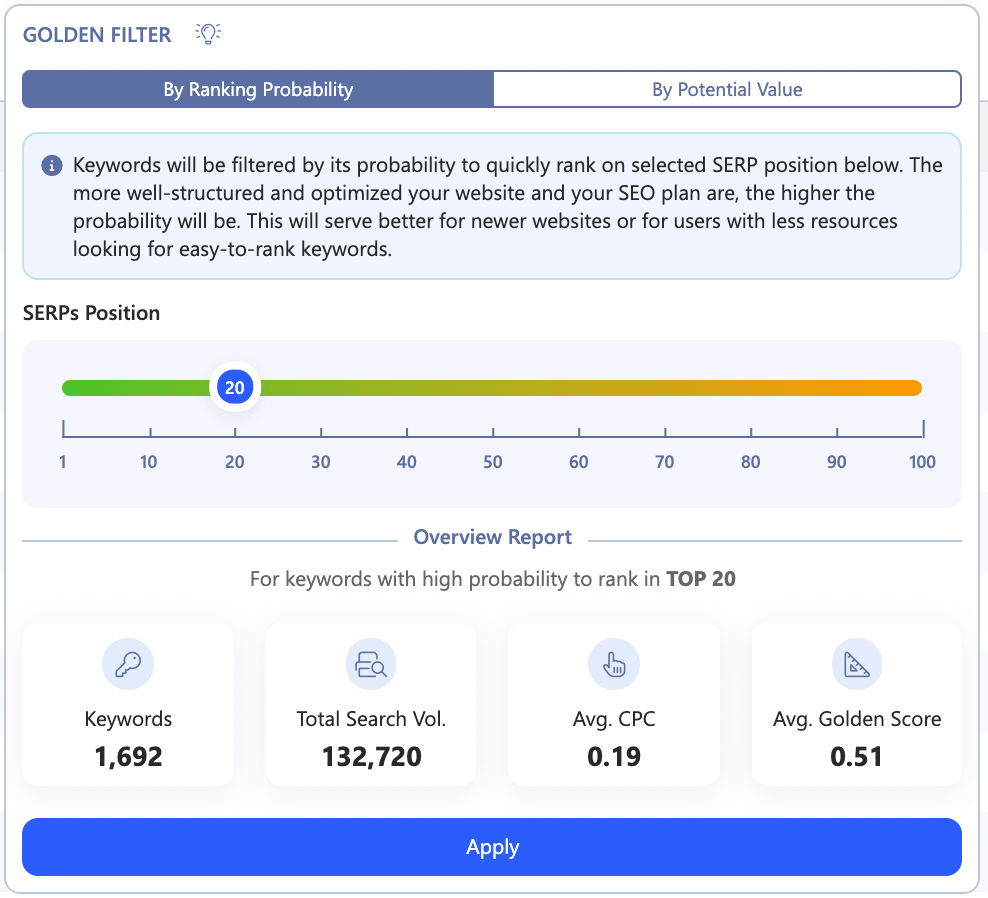Screen dimensions: 988x898
Task: Click the GOLDEN FILTER heading
Action: click(x=96, y=34)
